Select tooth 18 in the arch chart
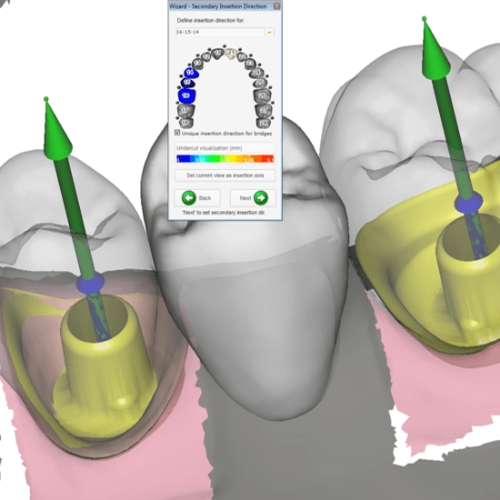This screenshot has width=500, height=500. point(185,123)
